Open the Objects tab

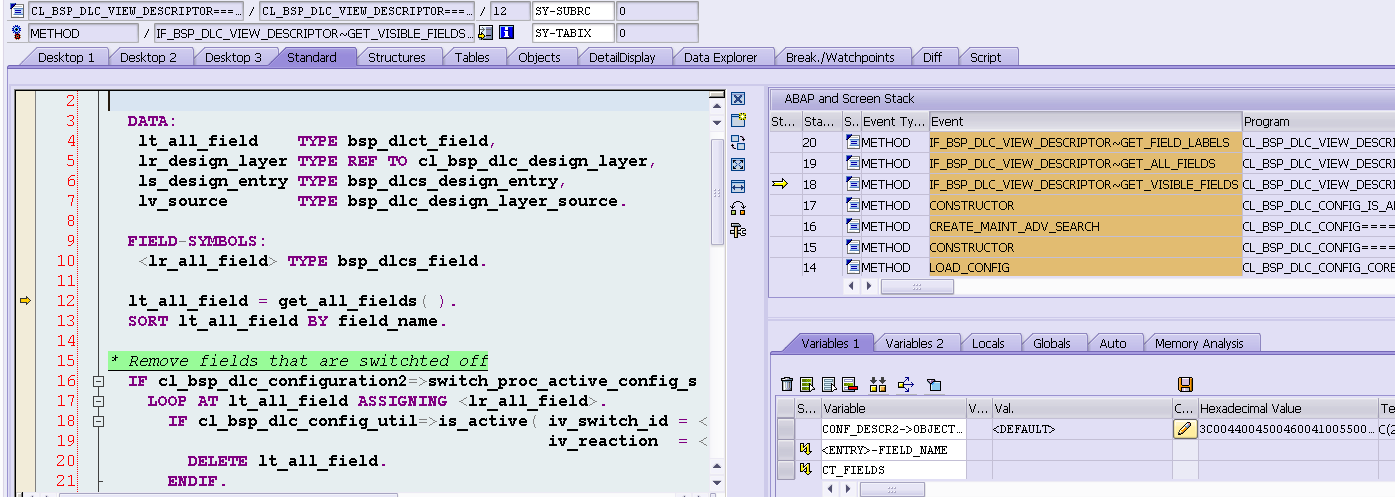539,57
